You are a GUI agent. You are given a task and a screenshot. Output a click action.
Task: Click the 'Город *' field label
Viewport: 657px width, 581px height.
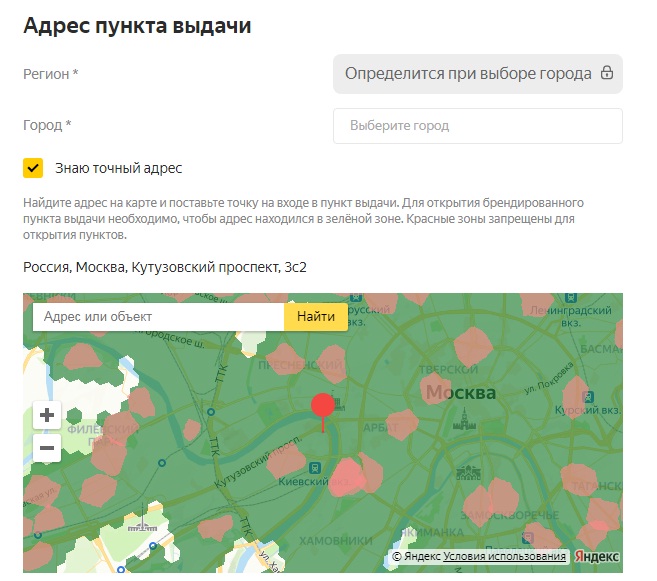[47, 125]
